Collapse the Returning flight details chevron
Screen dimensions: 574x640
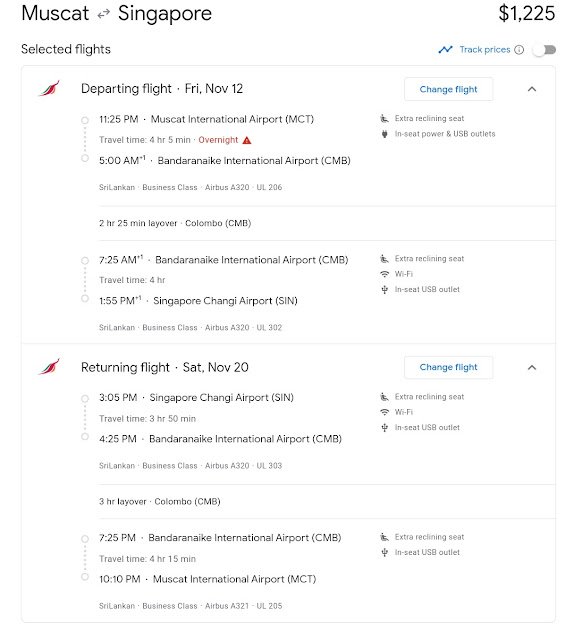[532, 368]
